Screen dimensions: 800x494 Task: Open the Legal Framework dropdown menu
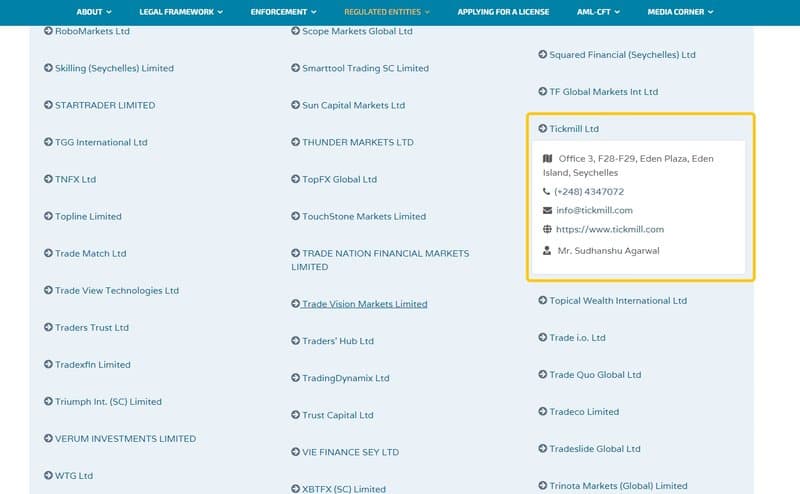point(181,12)
